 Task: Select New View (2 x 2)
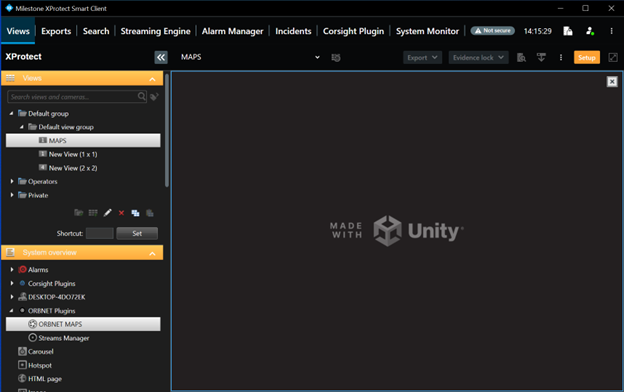click(73, 168)
